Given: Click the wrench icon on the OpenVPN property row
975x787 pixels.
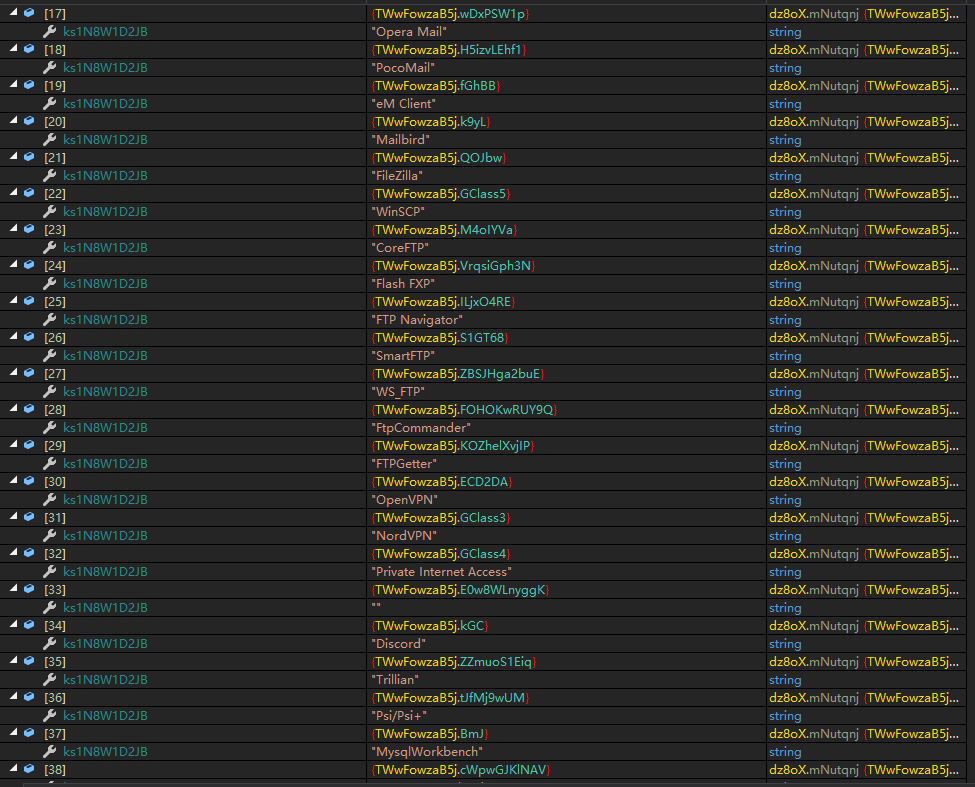Looking at the screenshot, I should click(50, 500).
